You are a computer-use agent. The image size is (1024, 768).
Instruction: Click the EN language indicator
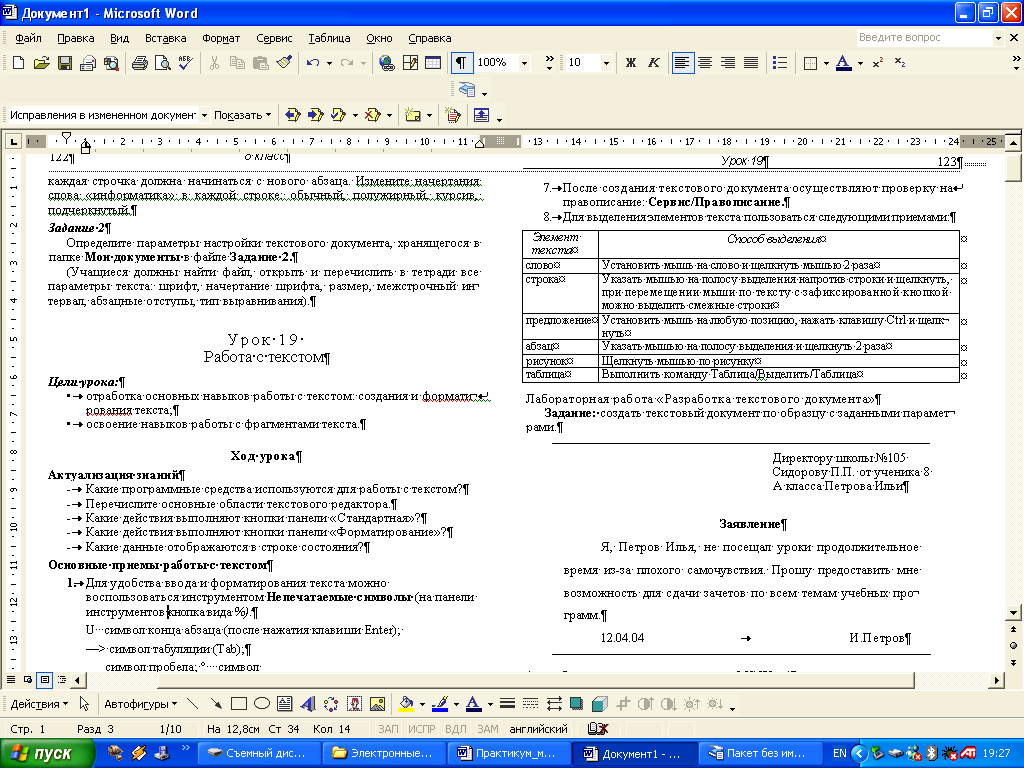pos(839,753)
